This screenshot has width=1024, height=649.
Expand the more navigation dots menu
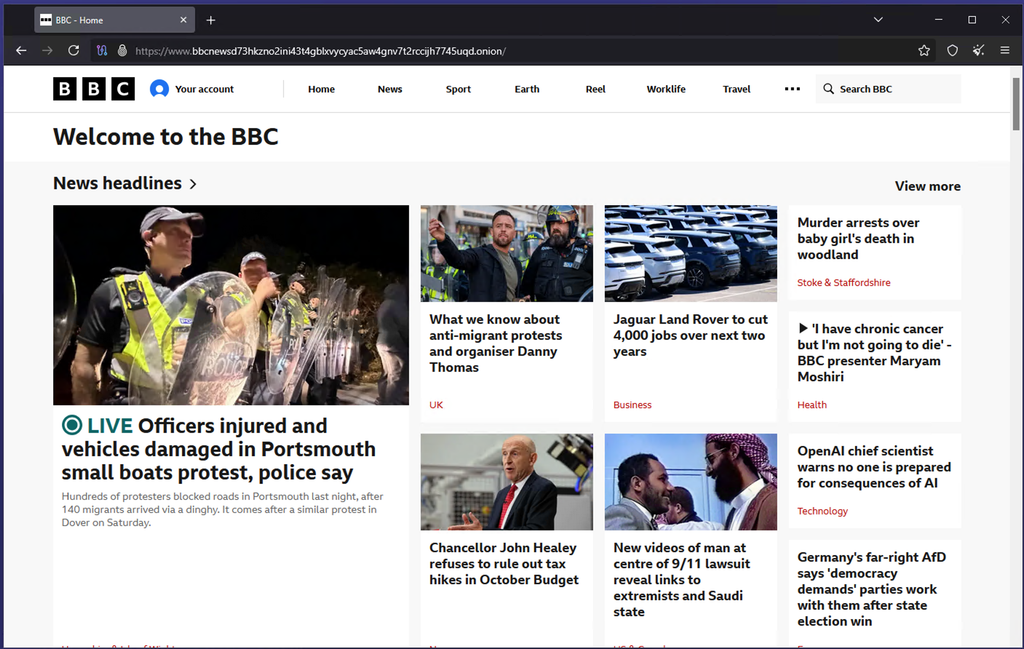coord(792,89)
